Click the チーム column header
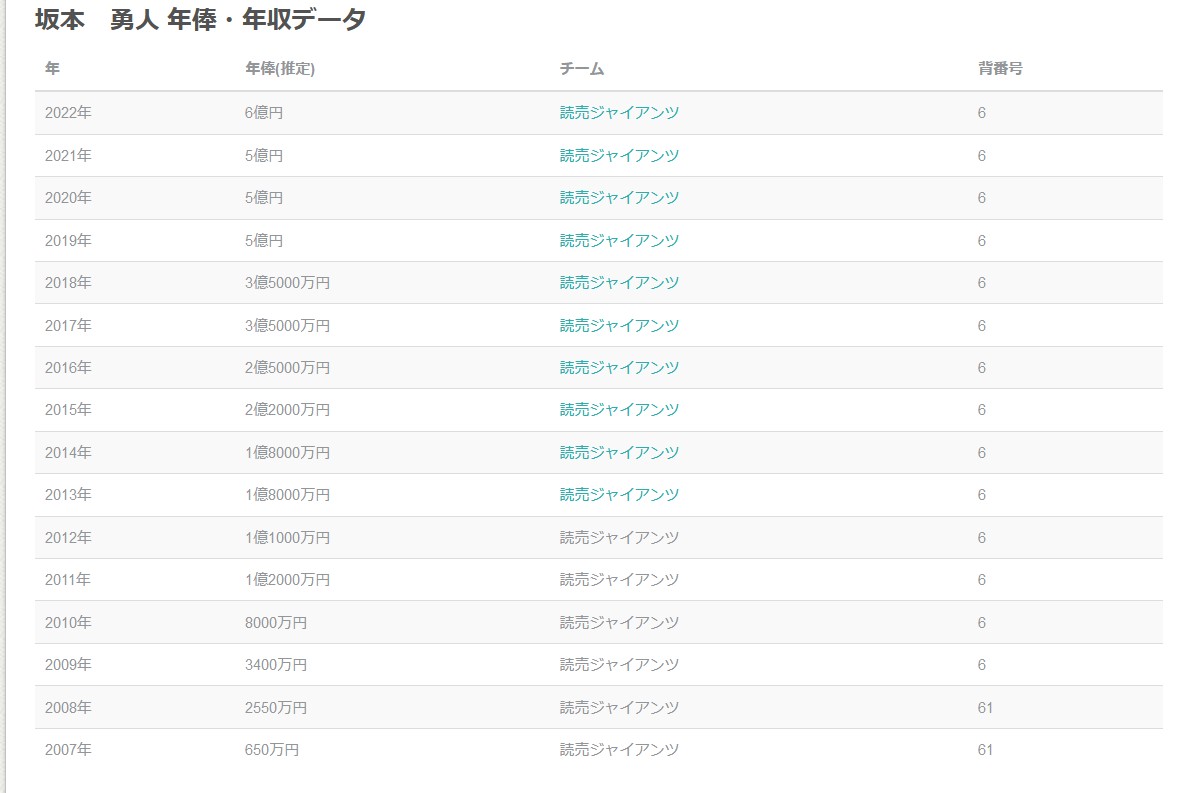 (582, 69)
